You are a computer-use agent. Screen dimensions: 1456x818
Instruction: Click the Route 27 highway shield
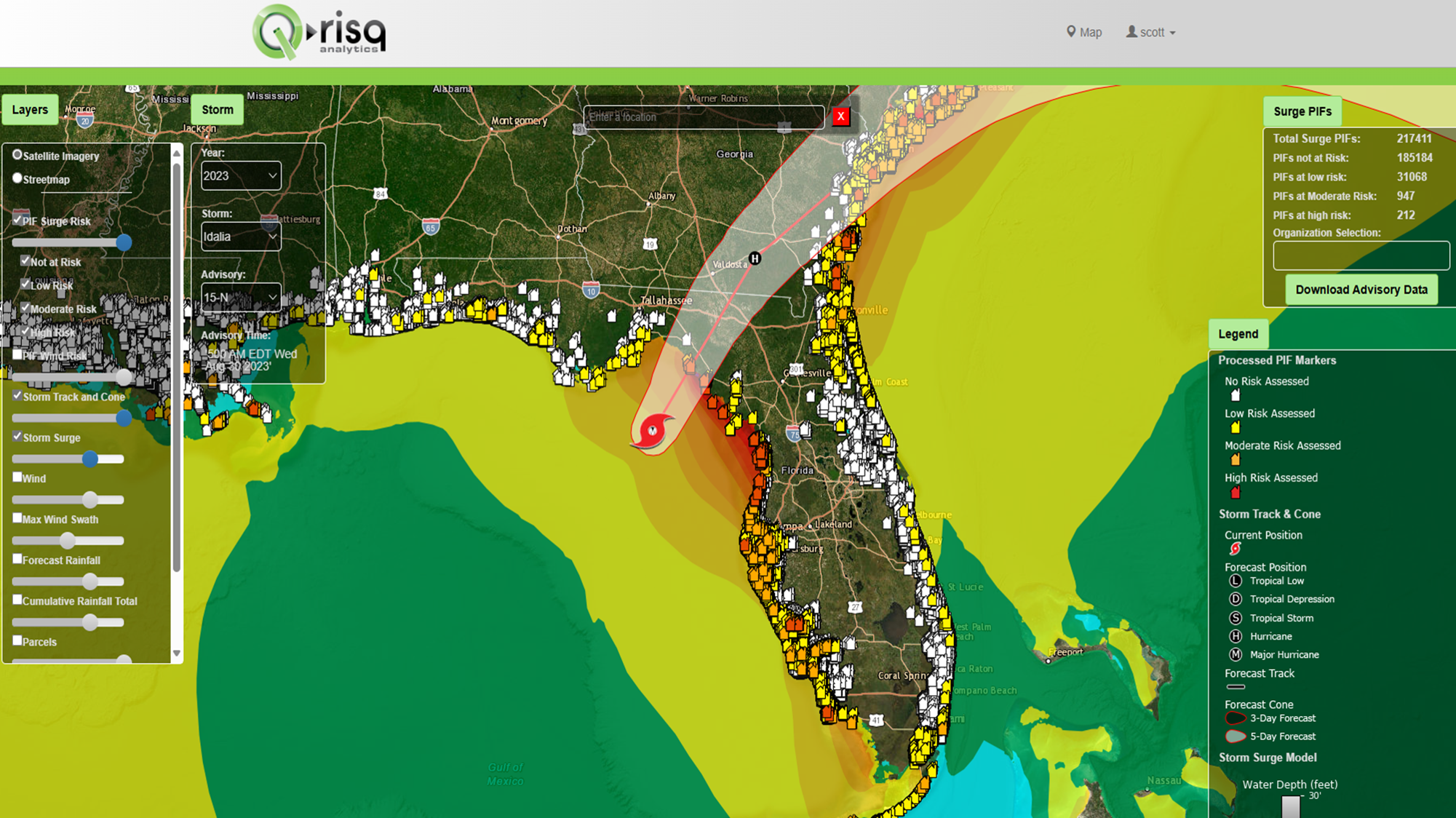click(x=855, y=607)
